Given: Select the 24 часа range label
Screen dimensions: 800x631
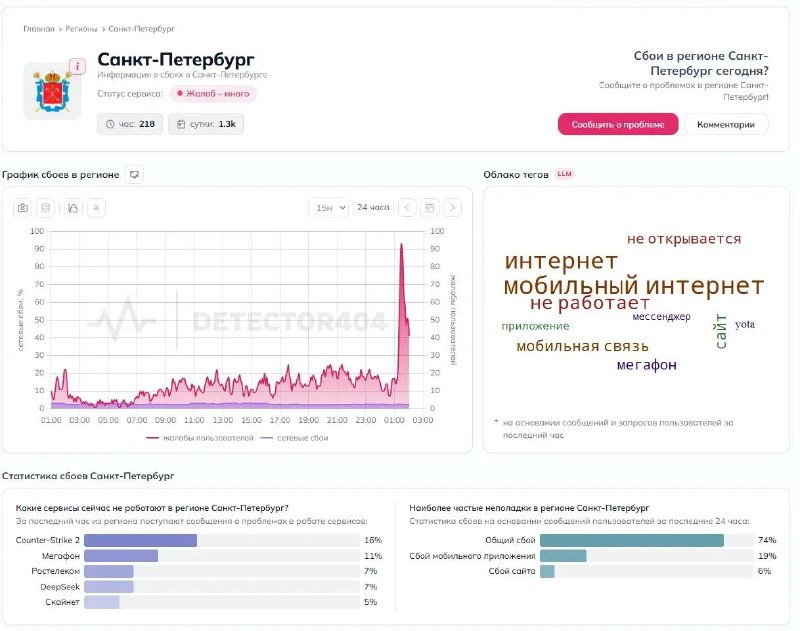Looking at the screenshot, I should [373, 207].
